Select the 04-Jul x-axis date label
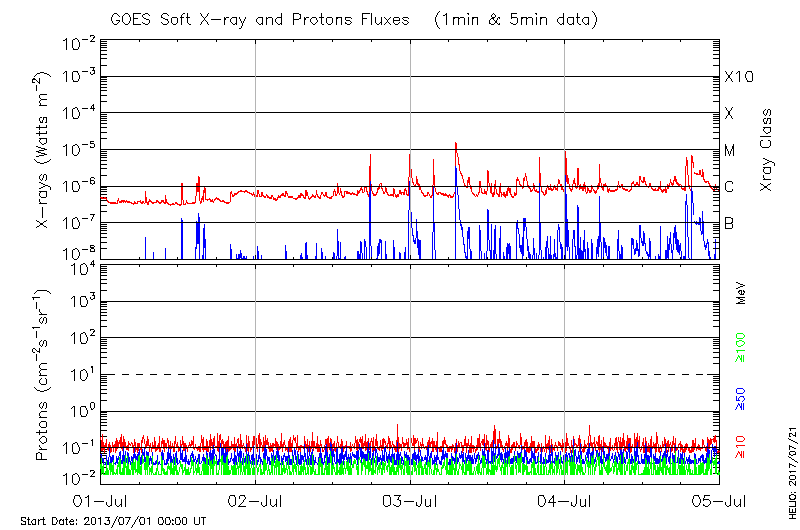Image resolution: width=800 pixels, height=530 pixels. pos(565,498)
